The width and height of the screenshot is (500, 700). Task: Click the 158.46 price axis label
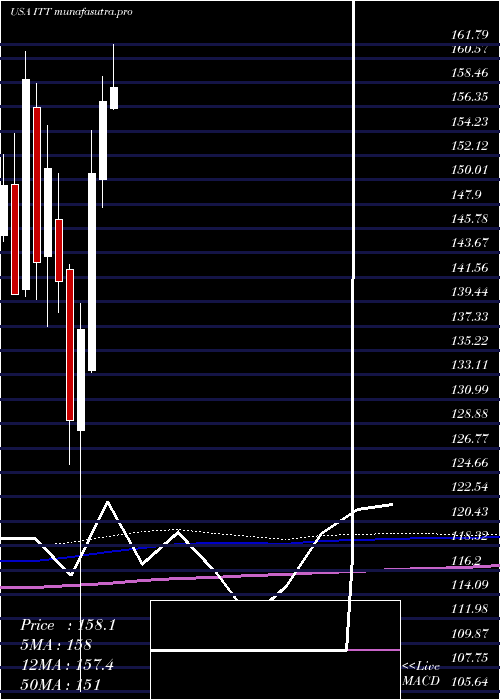468,72
